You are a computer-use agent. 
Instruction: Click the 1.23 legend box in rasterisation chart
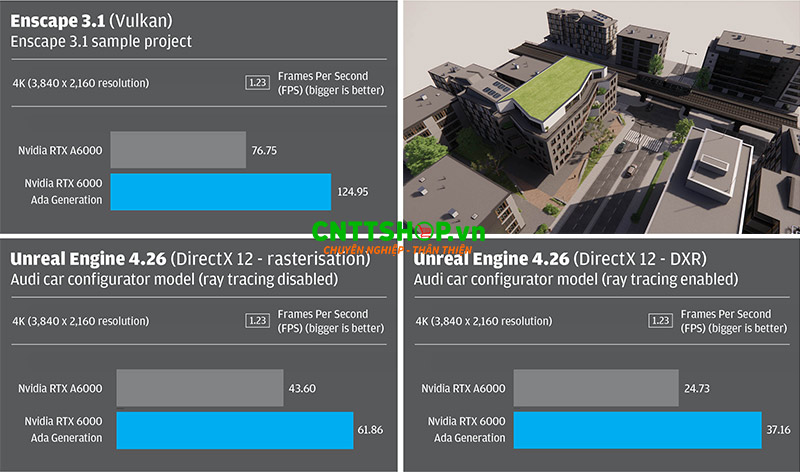pos(257,320)
